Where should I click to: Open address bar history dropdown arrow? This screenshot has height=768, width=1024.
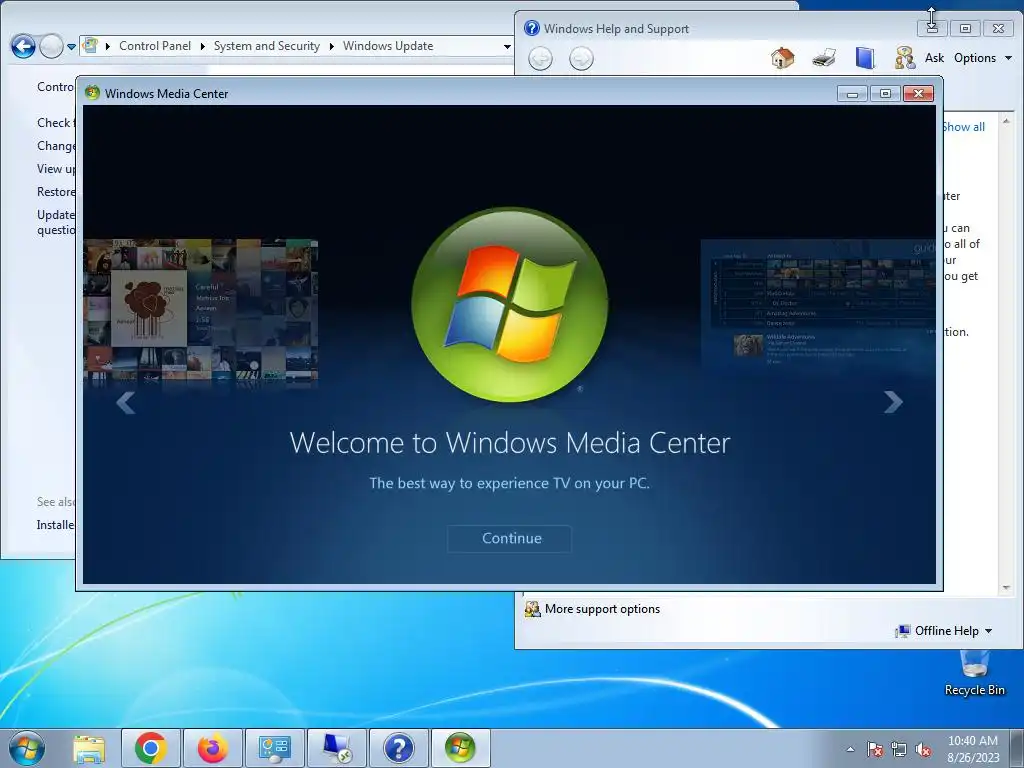pyautogui.click(x=507, y=46)
